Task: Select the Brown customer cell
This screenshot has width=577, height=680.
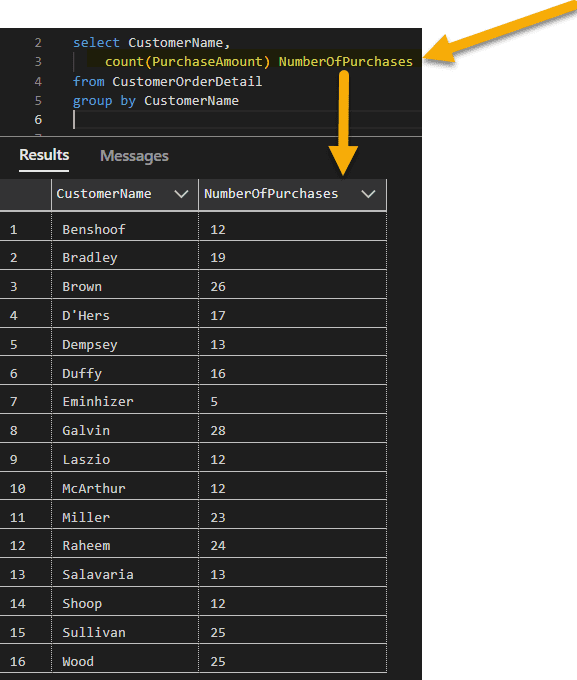Action: click(x=125, y=286)
